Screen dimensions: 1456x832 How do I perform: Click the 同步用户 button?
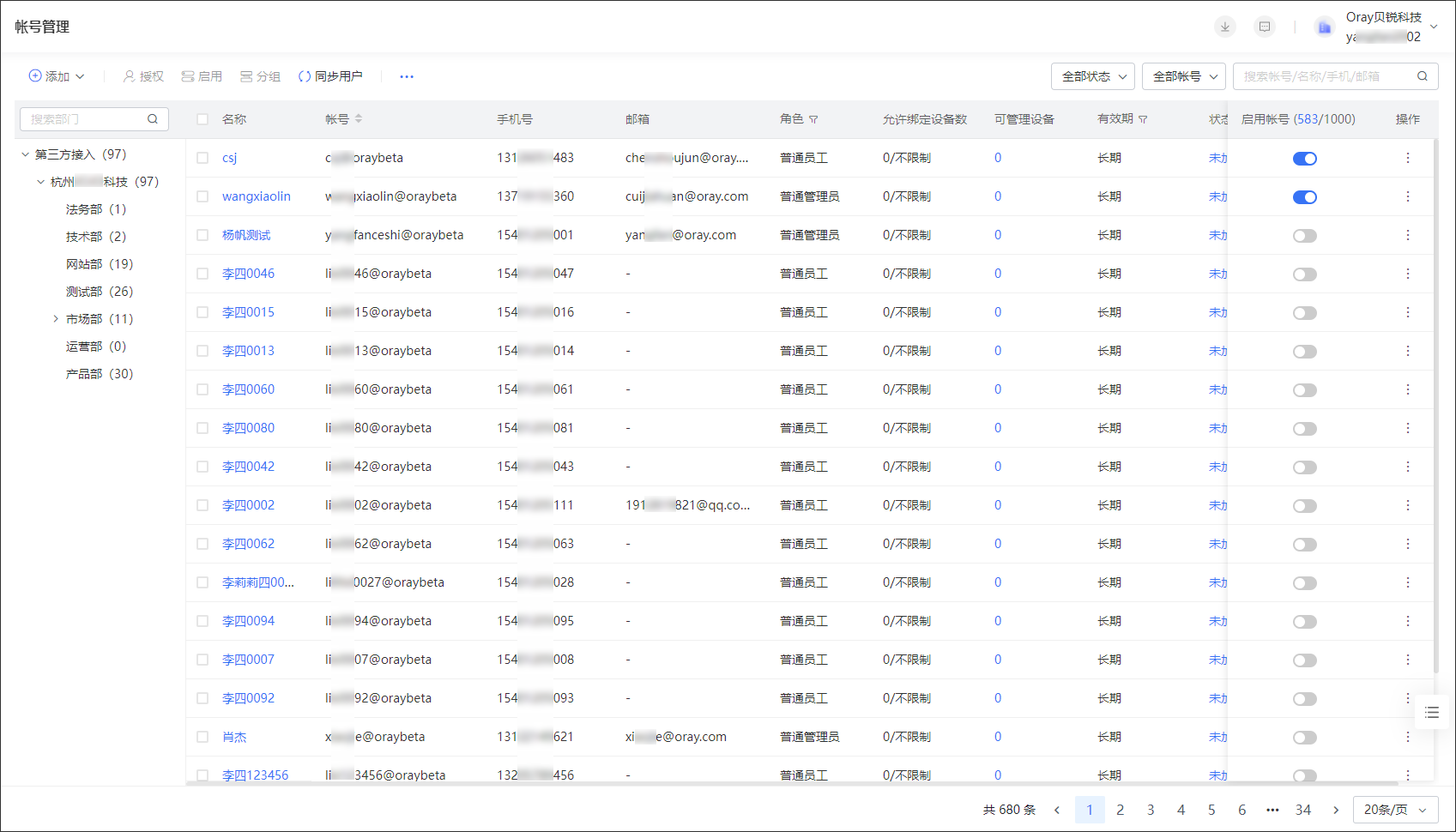coord(330,76)
